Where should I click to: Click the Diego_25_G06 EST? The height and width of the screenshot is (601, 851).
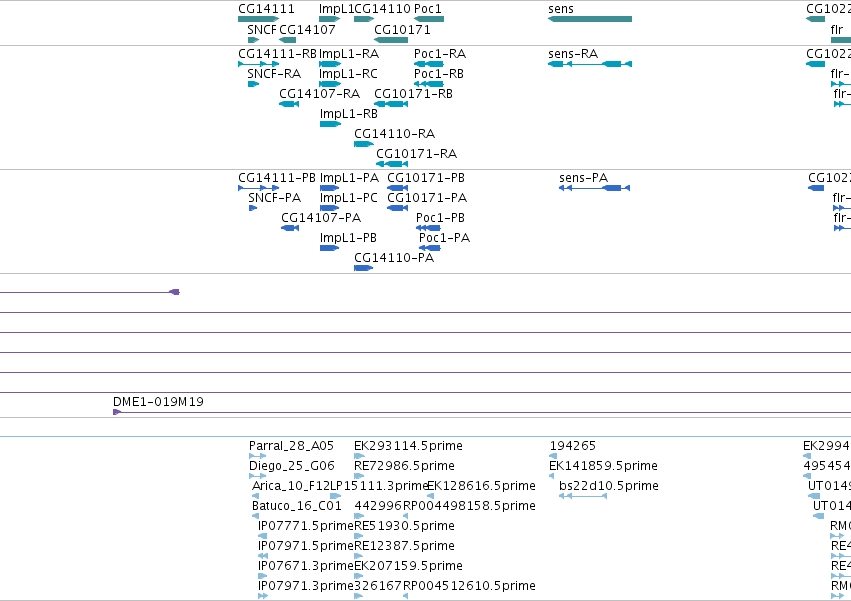pyautogui.click(x=257, y=477)
